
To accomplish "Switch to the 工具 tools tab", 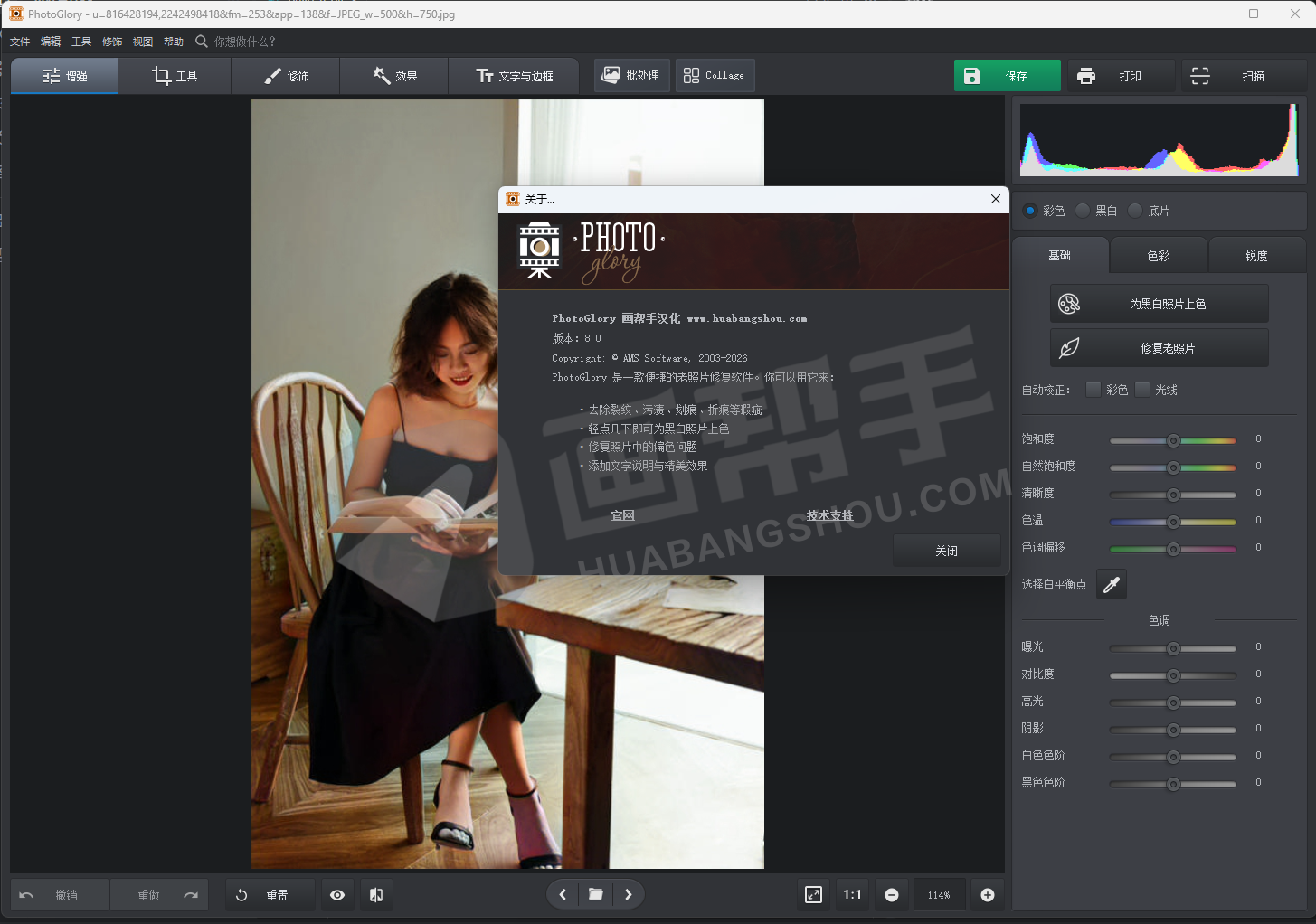I will click(175, 76).
